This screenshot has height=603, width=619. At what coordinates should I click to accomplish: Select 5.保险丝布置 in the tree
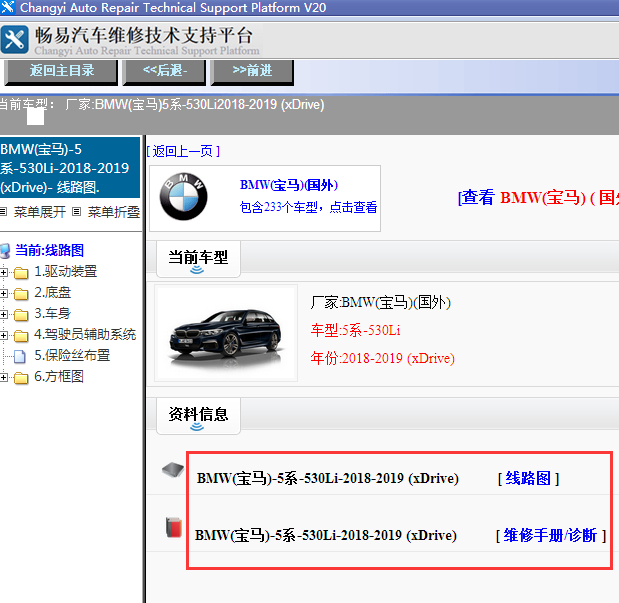pos(72,355)
